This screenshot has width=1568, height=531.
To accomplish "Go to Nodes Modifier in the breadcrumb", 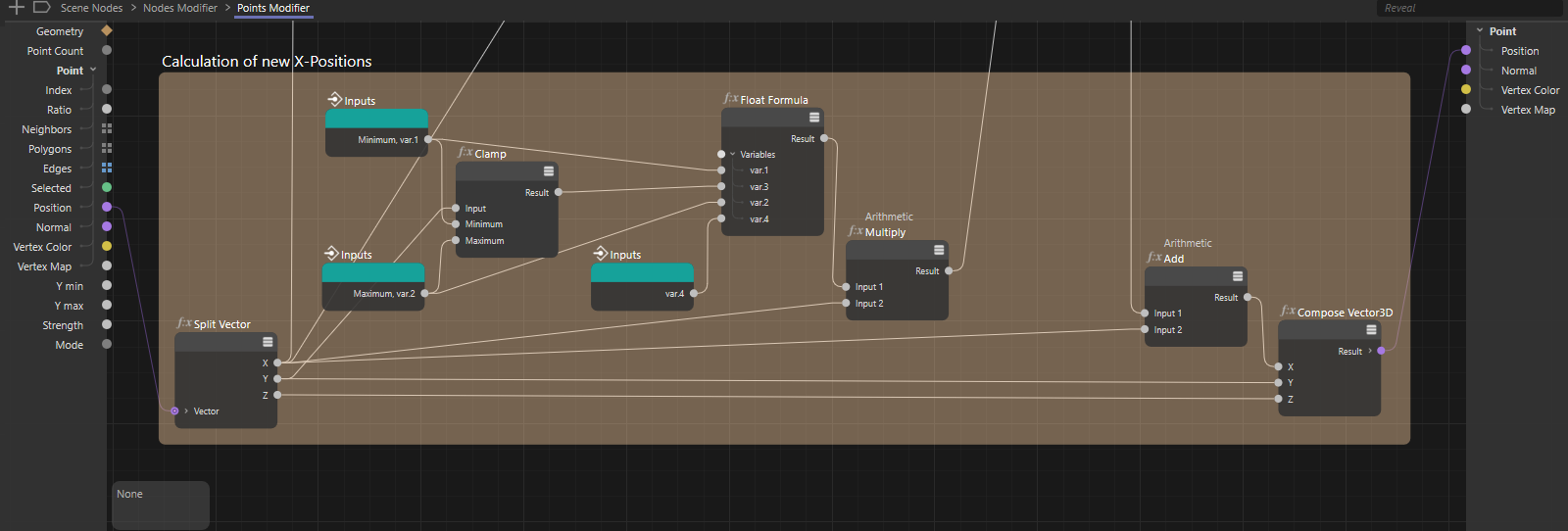I will tap(180, 8).
